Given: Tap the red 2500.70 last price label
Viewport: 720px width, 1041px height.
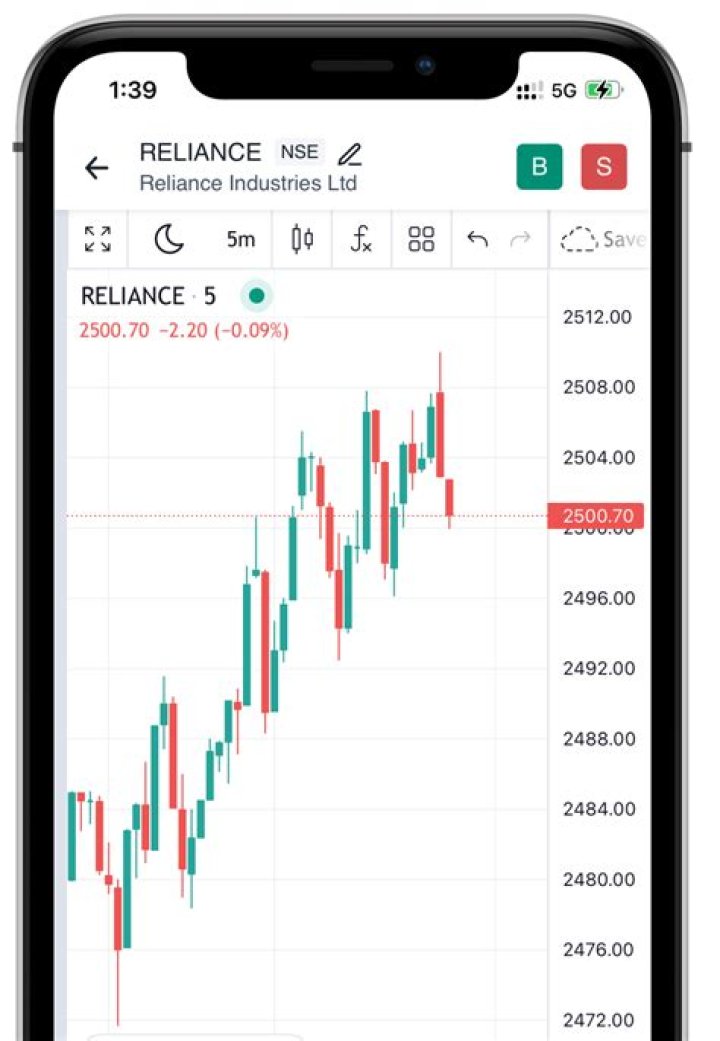Looking at the screenshot, I should [x=597, y=516].
